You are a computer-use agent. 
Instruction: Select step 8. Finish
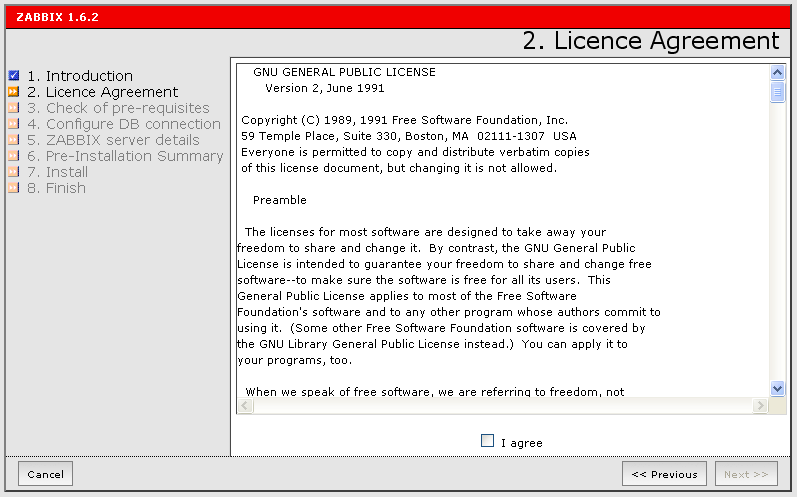click(x=56, y=188)
